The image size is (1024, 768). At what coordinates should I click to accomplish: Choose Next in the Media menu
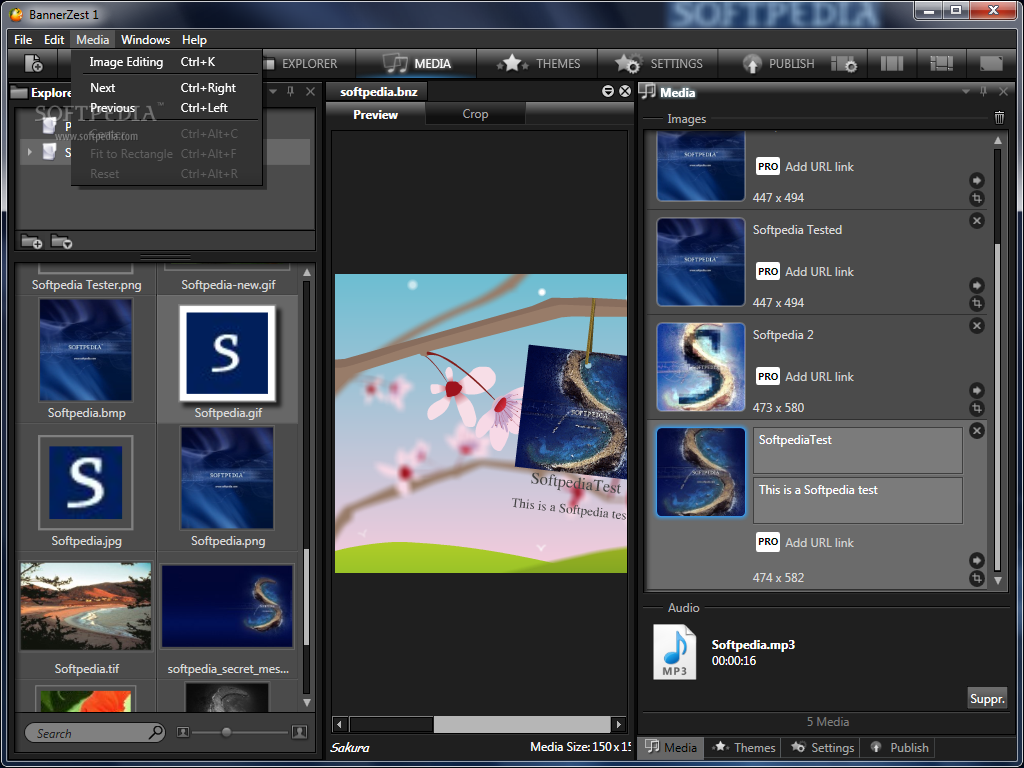coord(167,88)
